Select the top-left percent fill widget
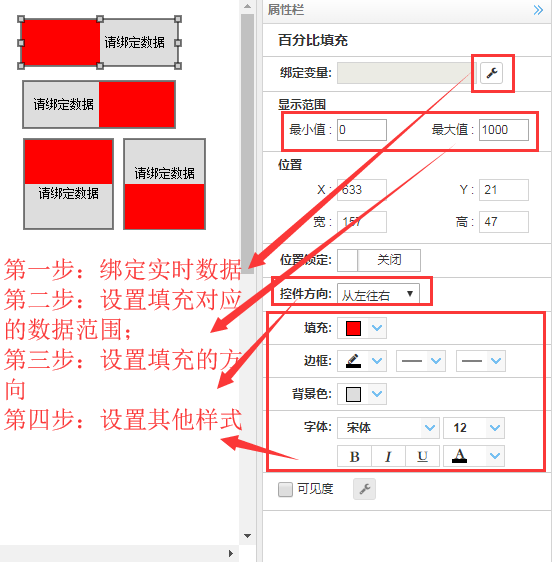 (100, 43)
